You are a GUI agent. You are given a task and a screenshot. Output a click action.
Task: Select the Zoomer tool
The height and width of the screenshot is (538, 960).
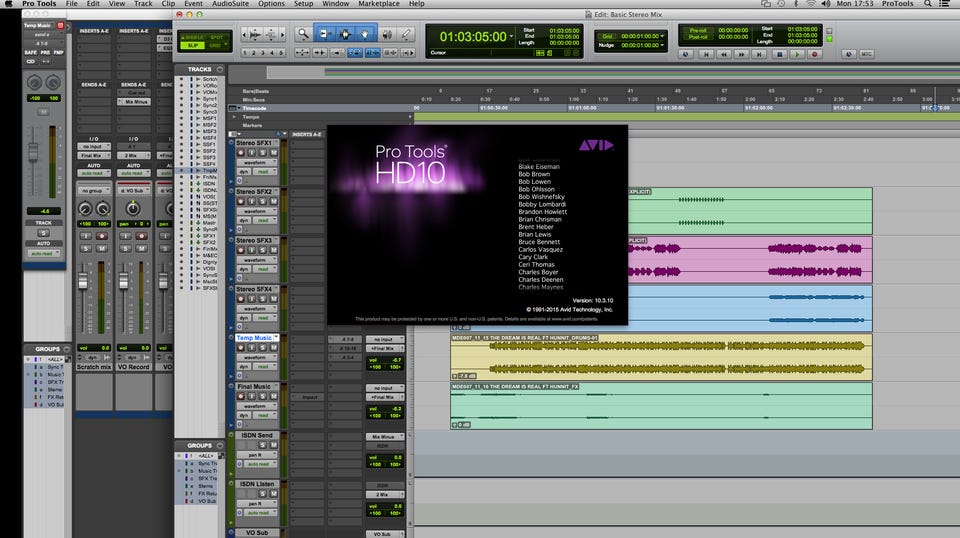point(303,34)
